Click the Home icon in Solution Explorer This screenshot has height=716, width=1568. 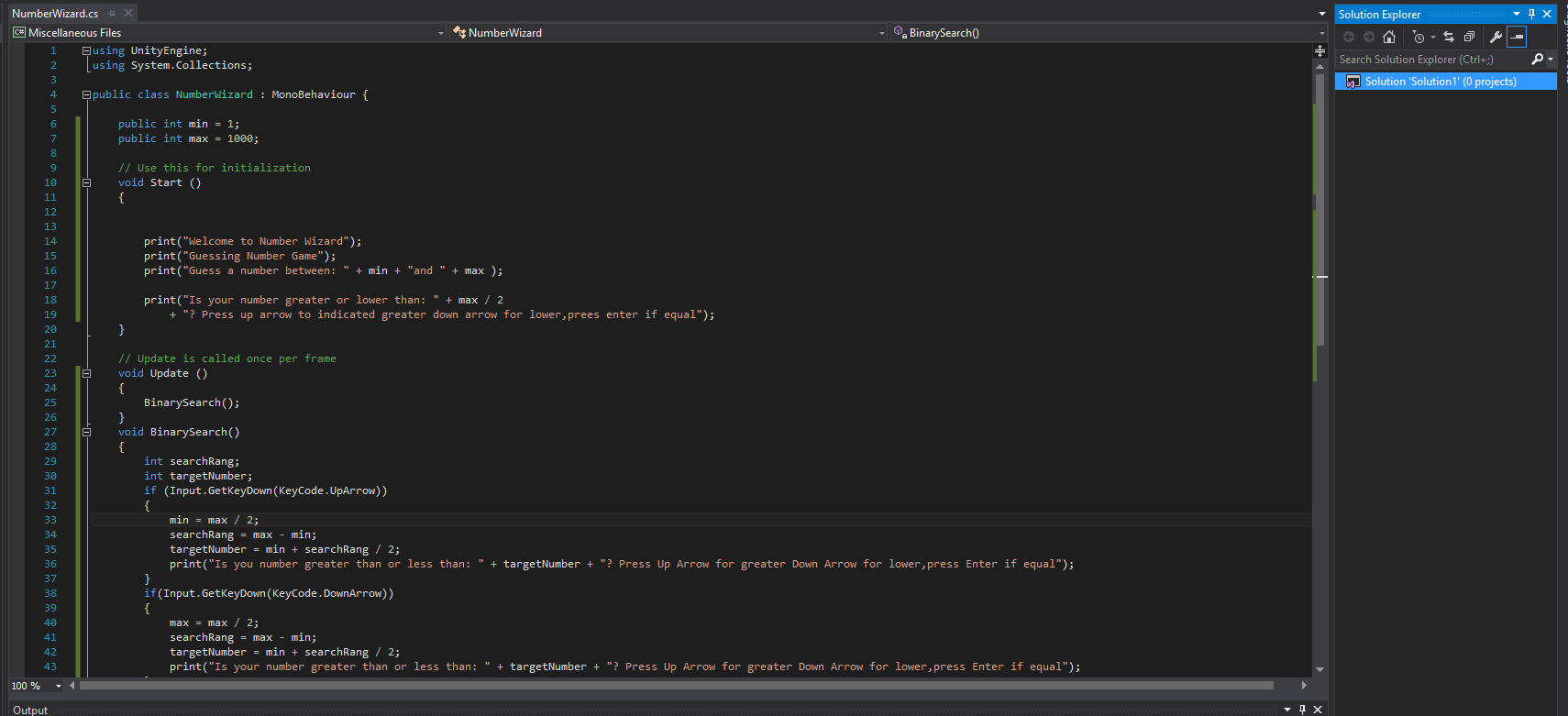coord(1389,37)
